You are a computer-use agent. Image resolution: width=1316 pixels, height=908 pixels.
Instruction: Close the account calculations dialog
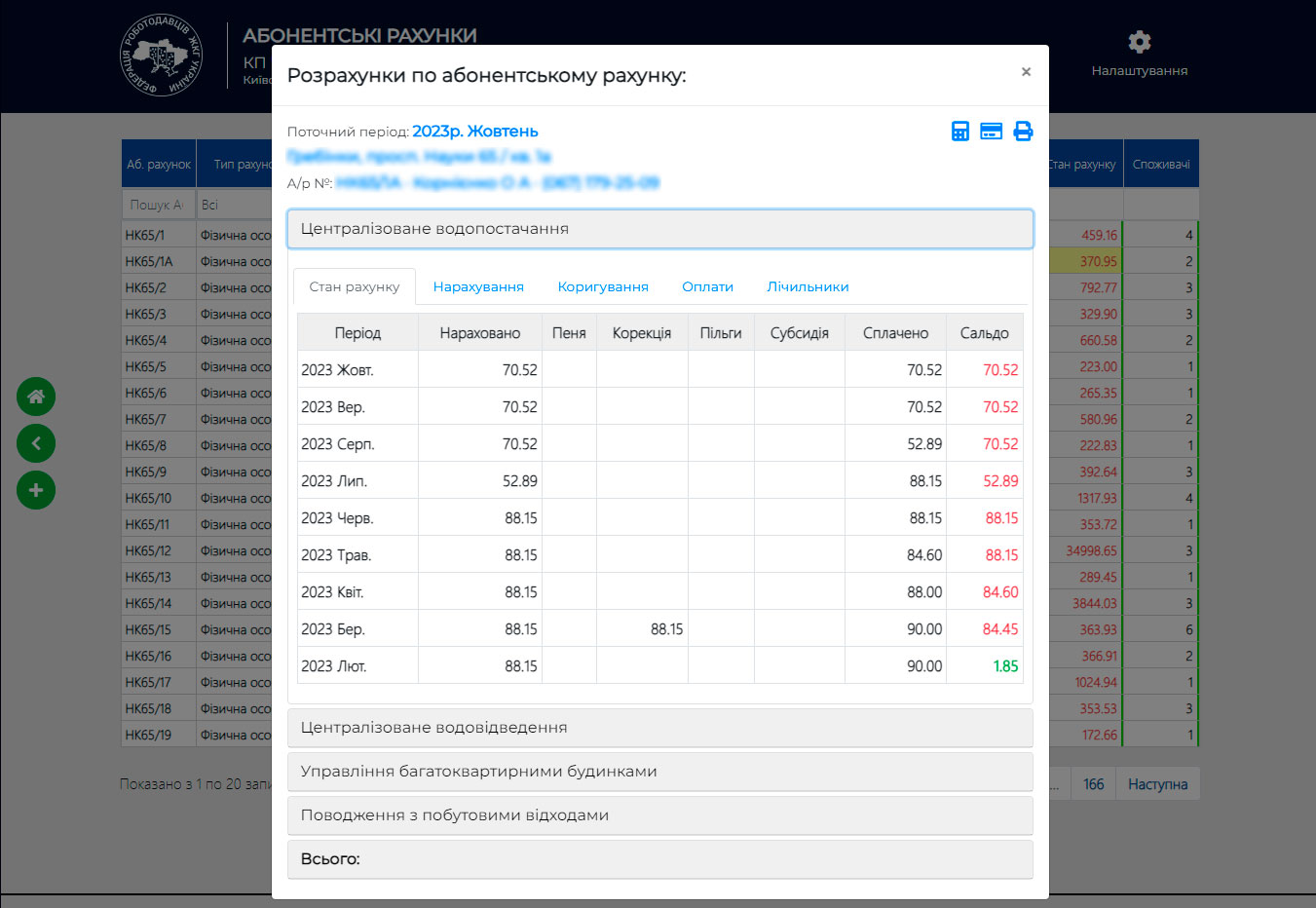(x=1026, y=72)
